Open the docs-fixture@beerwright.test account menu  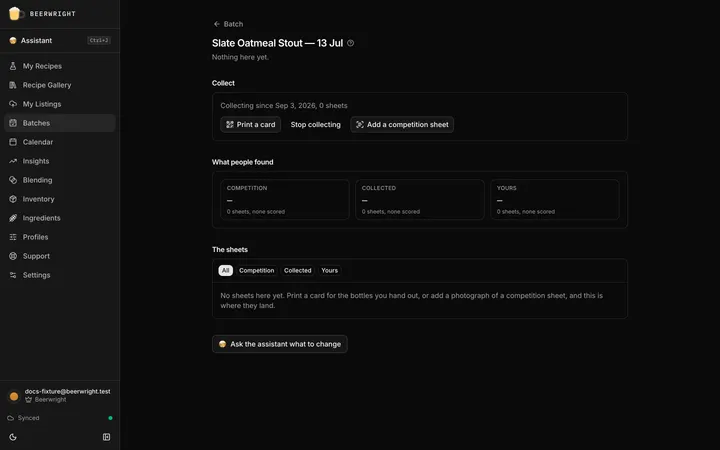pyautogui.click(x=60, y=395)
